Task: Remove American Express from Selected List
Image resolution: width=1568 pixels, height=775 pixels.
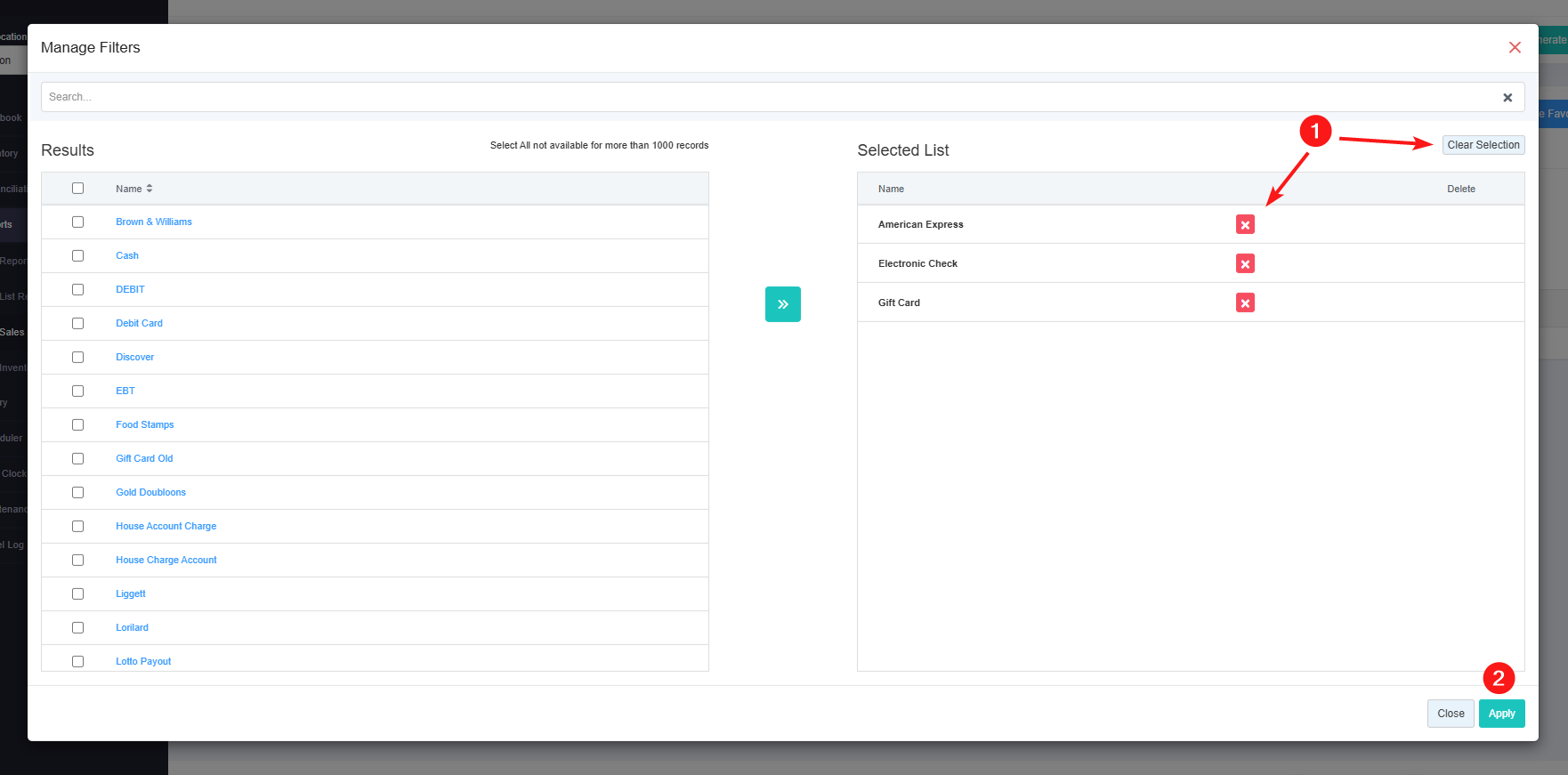Action: click(x=1245, y=225)
